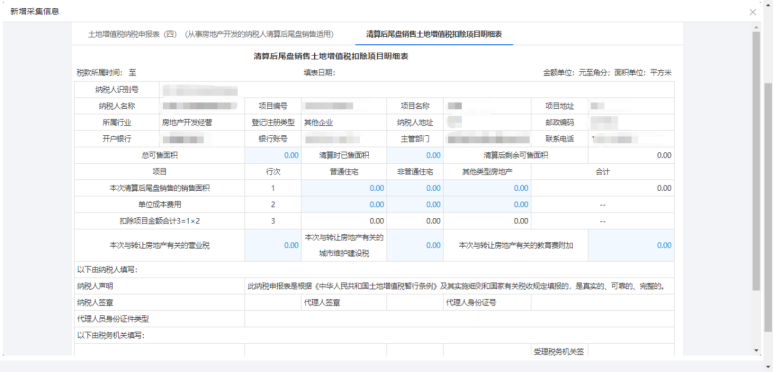Click the 本次清算后尾盘销售的销售面积 label

click(159, 188)
